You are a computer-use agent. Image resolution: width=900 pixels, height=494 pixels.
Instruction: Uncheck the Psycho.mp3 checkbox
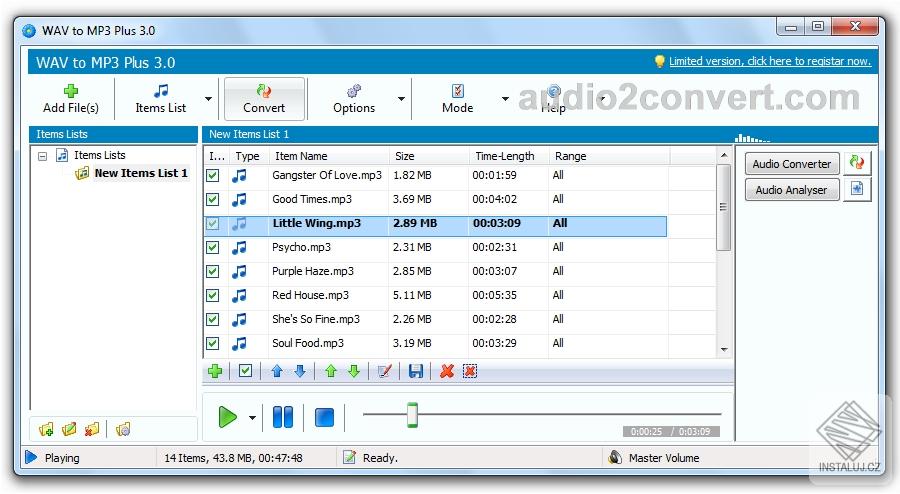pyautogui.click(x=213, y=247)
